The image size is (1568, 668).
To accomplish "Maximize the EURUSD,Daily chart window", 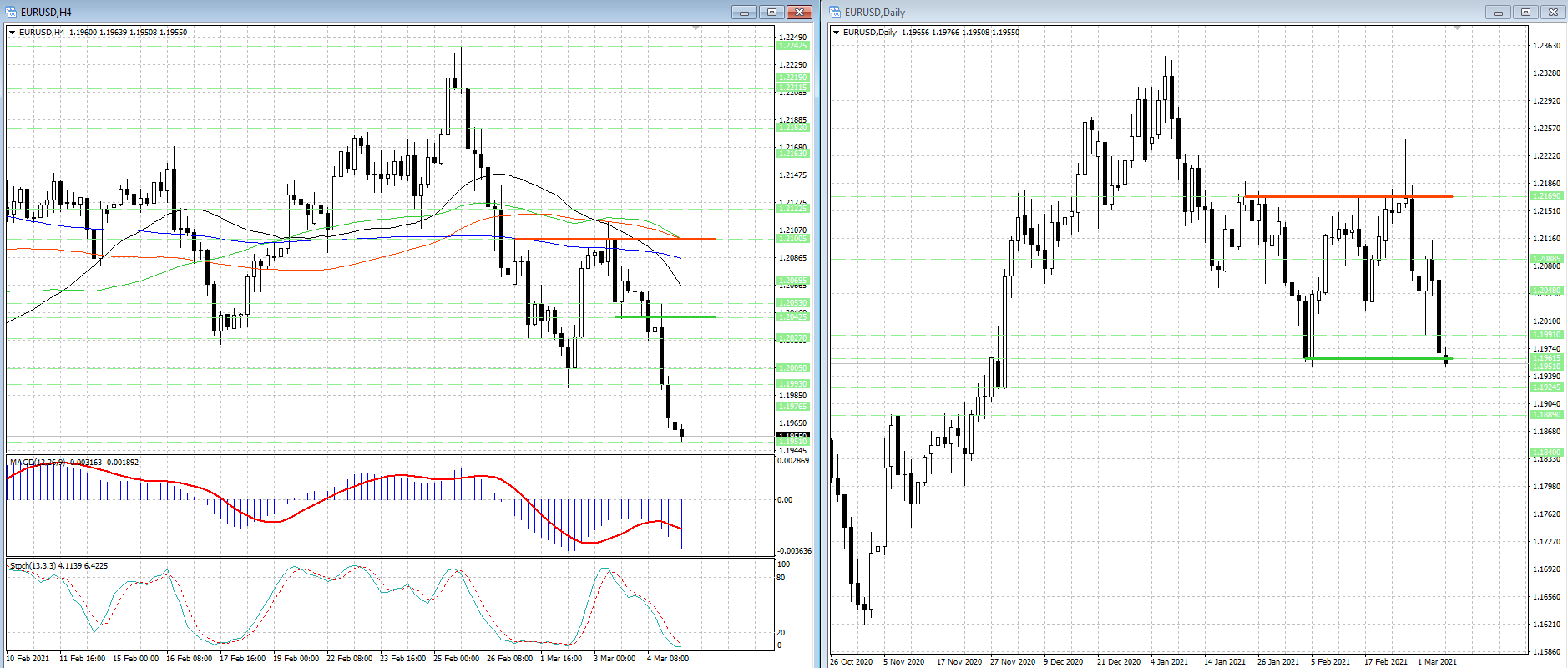I will [1525, 12].
